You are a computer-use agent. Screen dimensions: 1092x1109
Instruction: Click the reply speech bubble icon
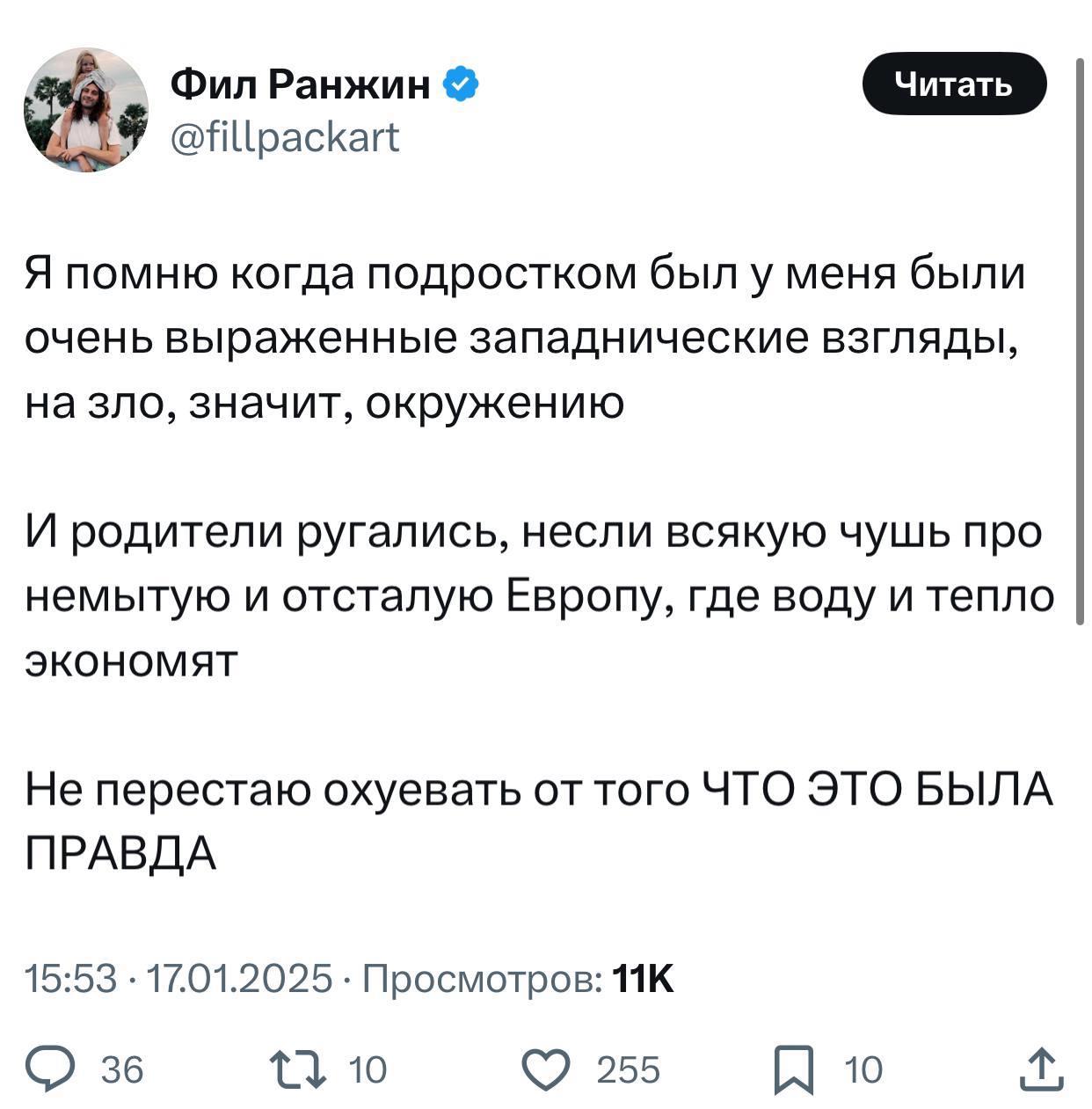click(66, 1069)
